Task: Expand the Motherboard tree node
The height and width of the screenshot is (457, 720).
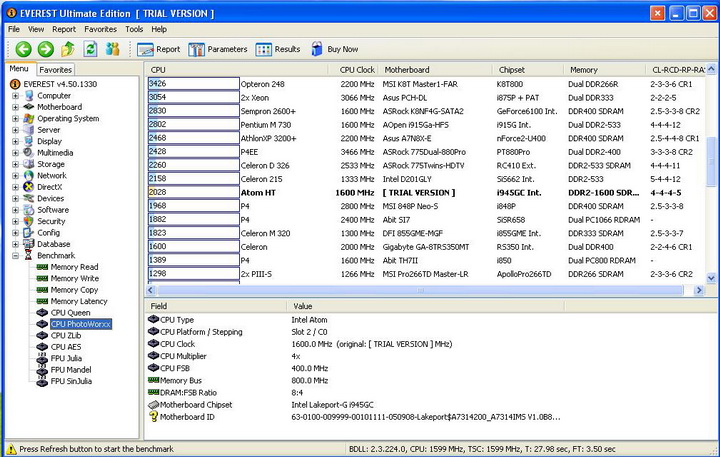Action: coord(15,107)
